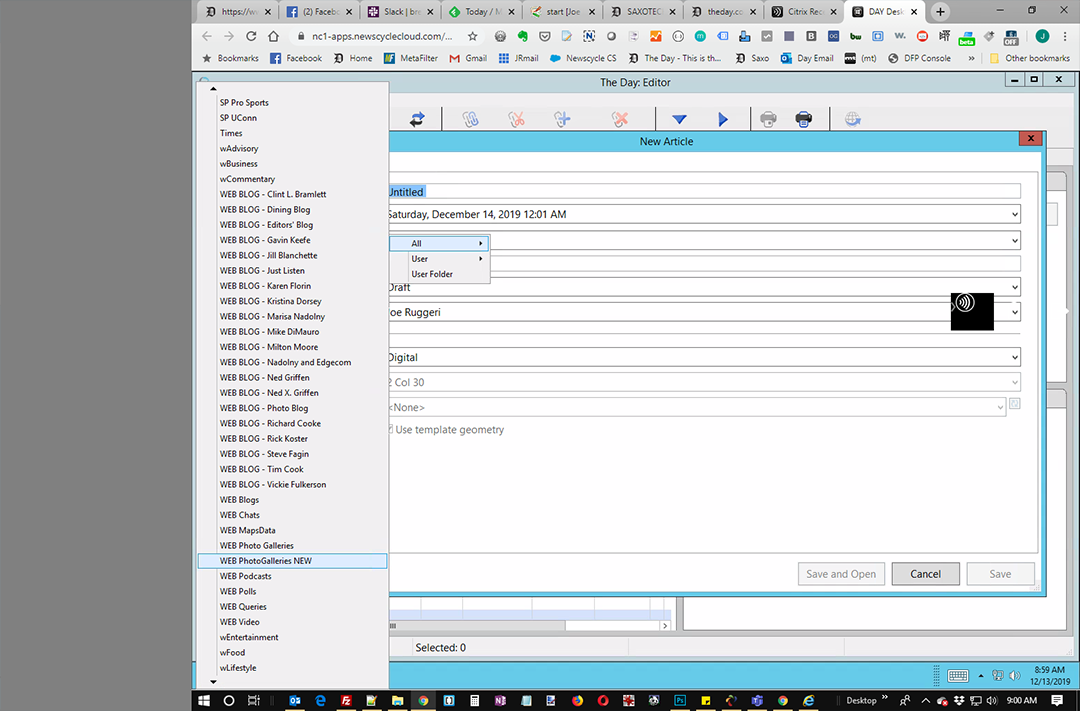The width and height of the screenshot is (1080, 711).
Task: Open Chrome three-dot menu
Action: pyautogui.click(x=1065, y=36)
